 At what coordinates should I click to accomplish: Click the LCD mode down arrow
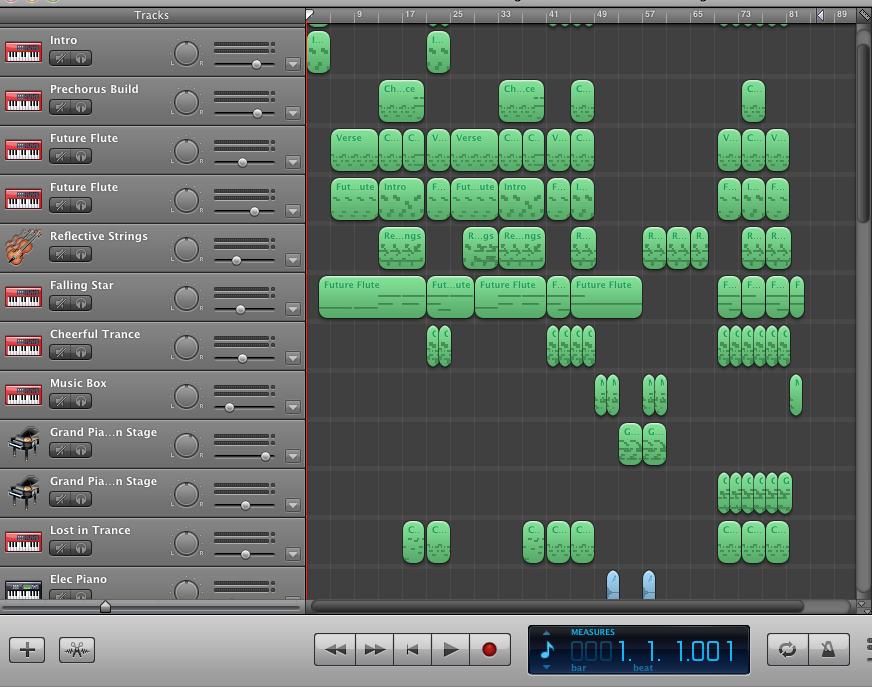click(x=546, y=667)
